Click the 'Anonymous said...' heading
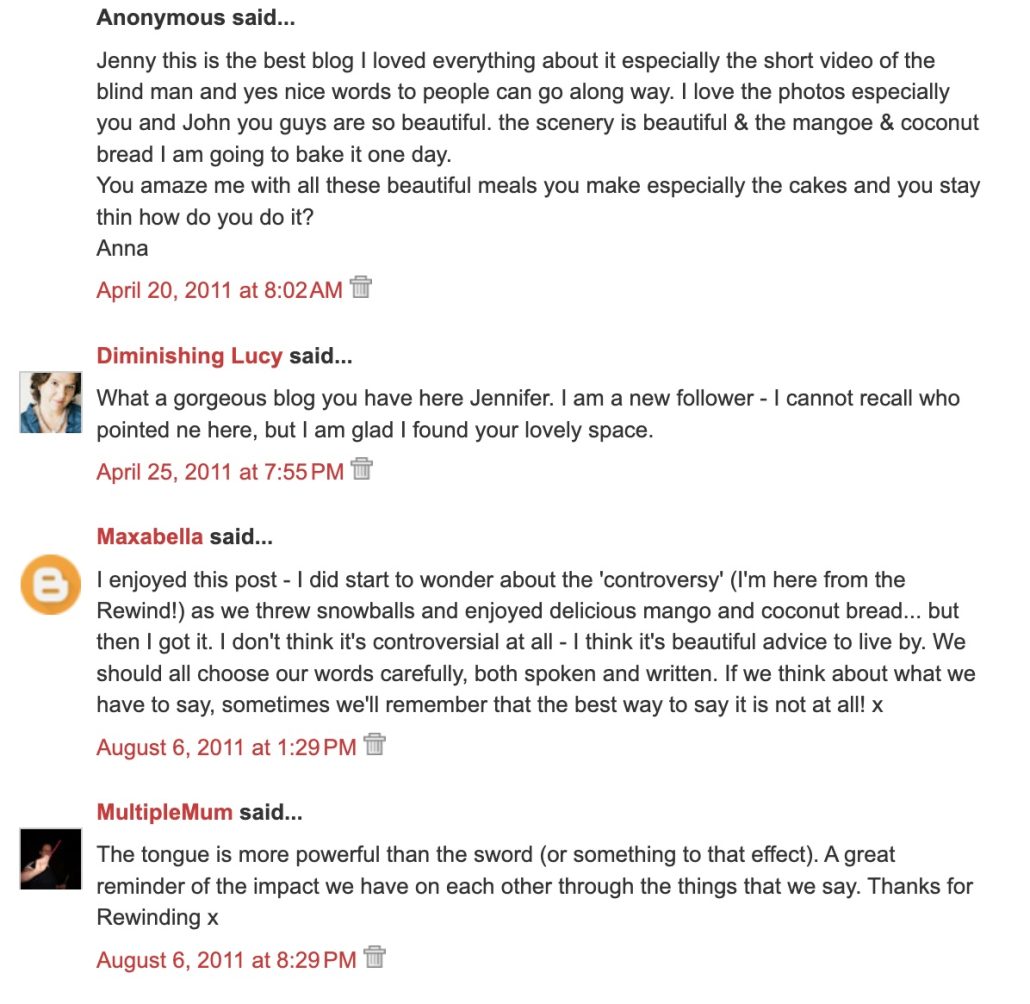 pos(195,18)
